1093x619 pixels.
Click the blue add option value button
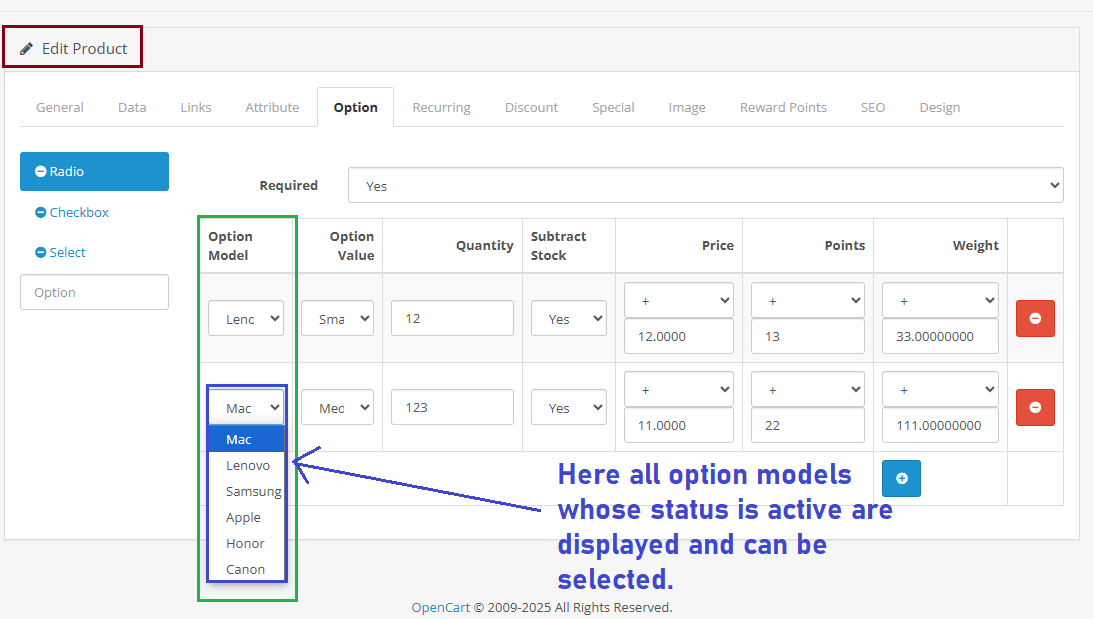pos(901,479)
